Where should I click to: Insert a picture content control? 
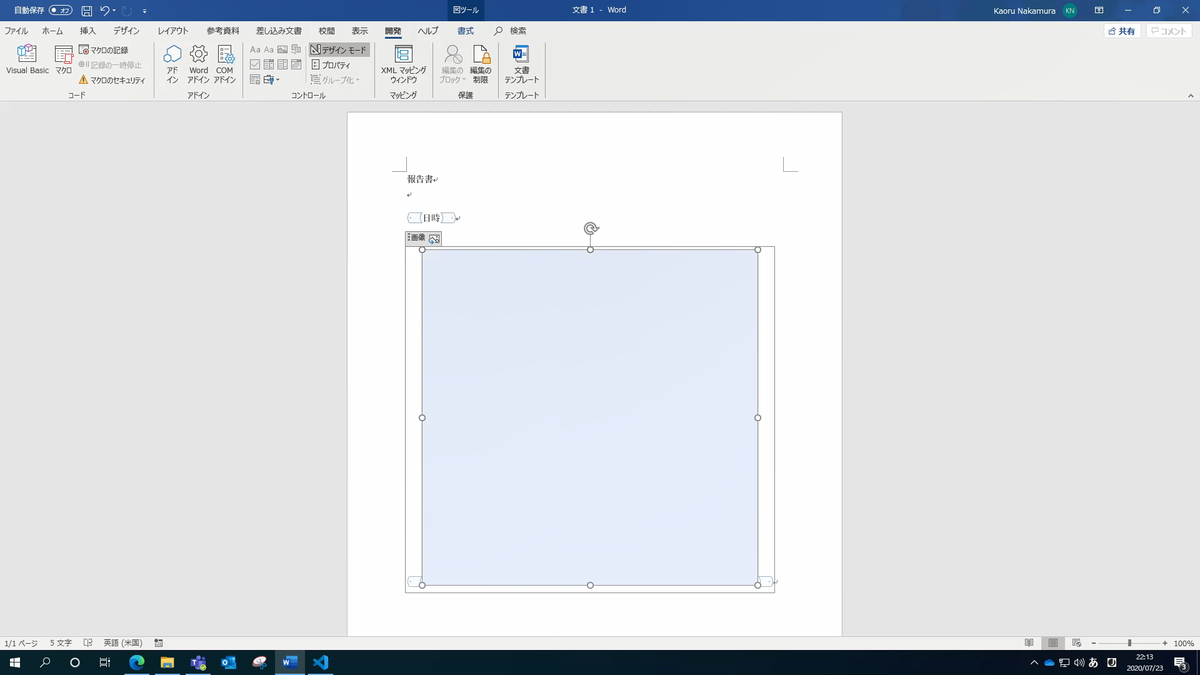[x=282, y=49]
